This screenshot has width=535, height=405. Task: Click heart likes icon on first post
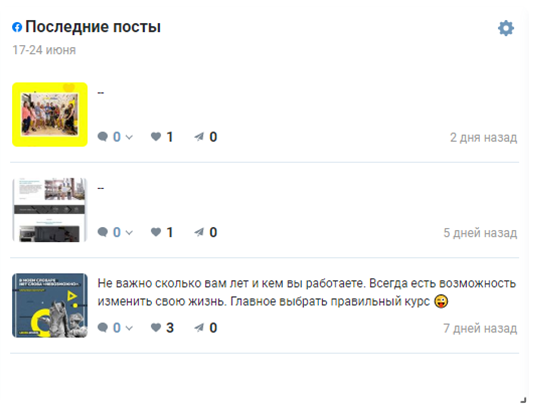pos(156,137)
